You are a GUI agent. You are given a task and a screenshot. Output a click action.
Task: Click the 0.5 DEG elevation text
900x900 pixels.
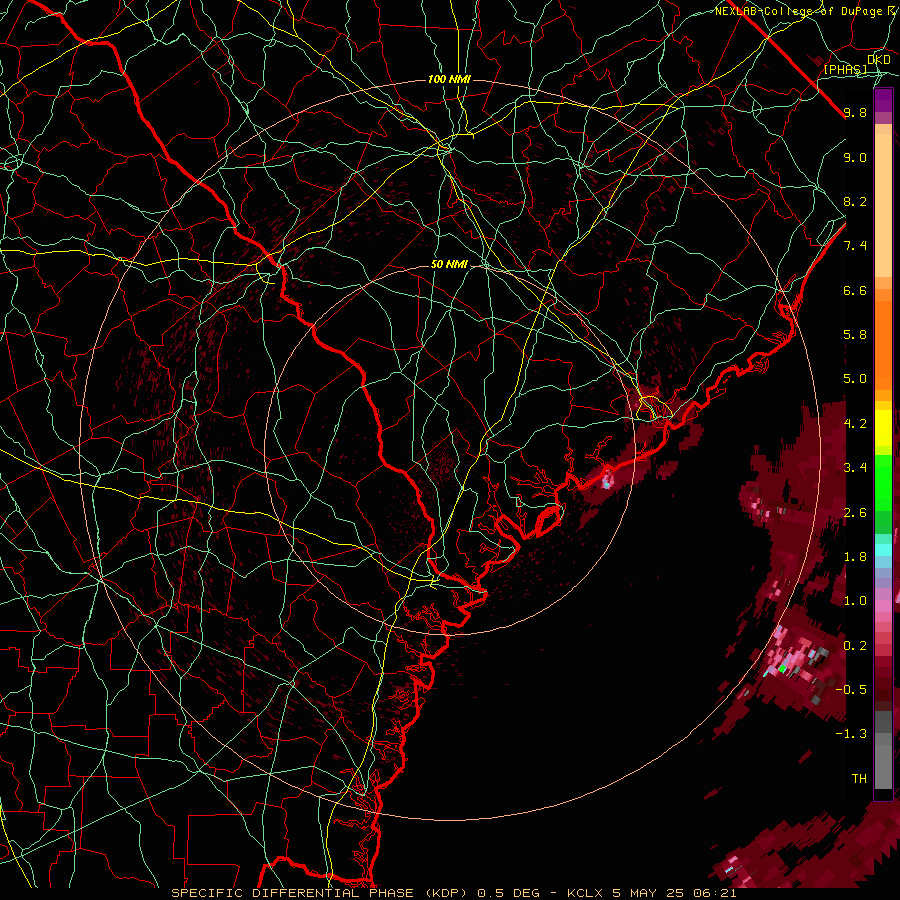[x=509, y=893]
